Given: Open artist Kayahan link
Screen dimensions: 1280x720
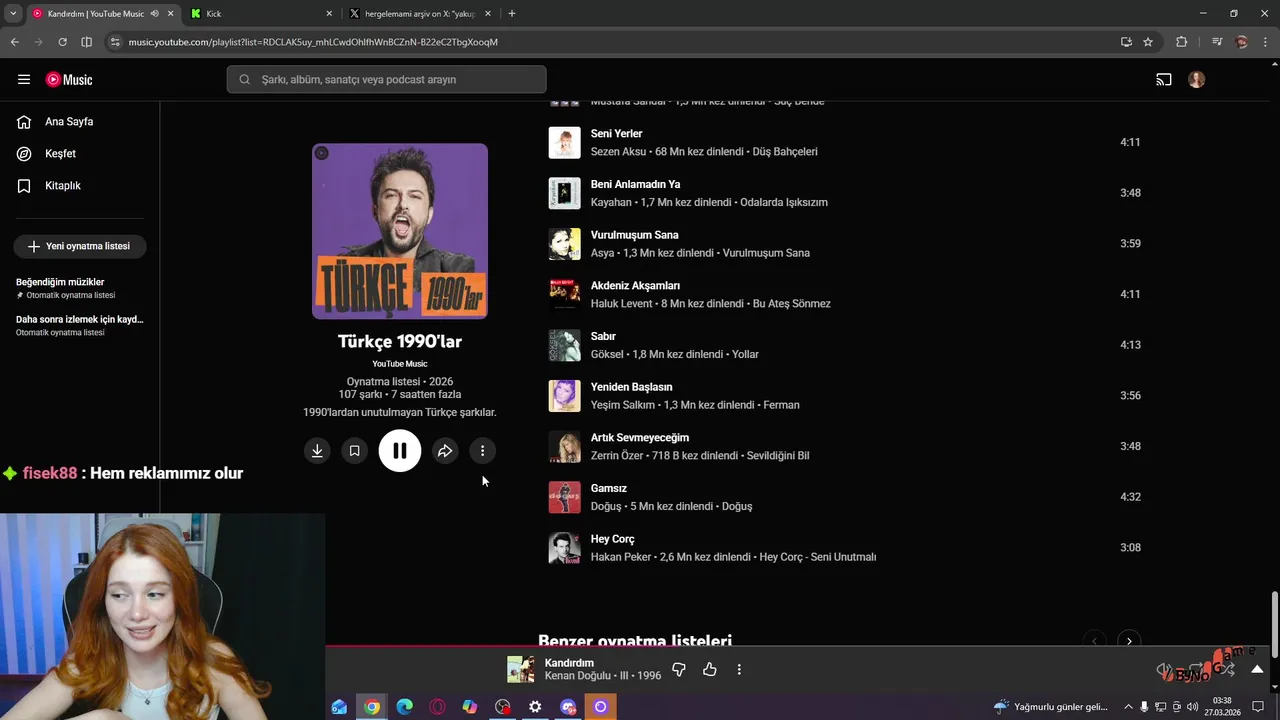Looking at the screenshot, I should click(x=611, y=202).
